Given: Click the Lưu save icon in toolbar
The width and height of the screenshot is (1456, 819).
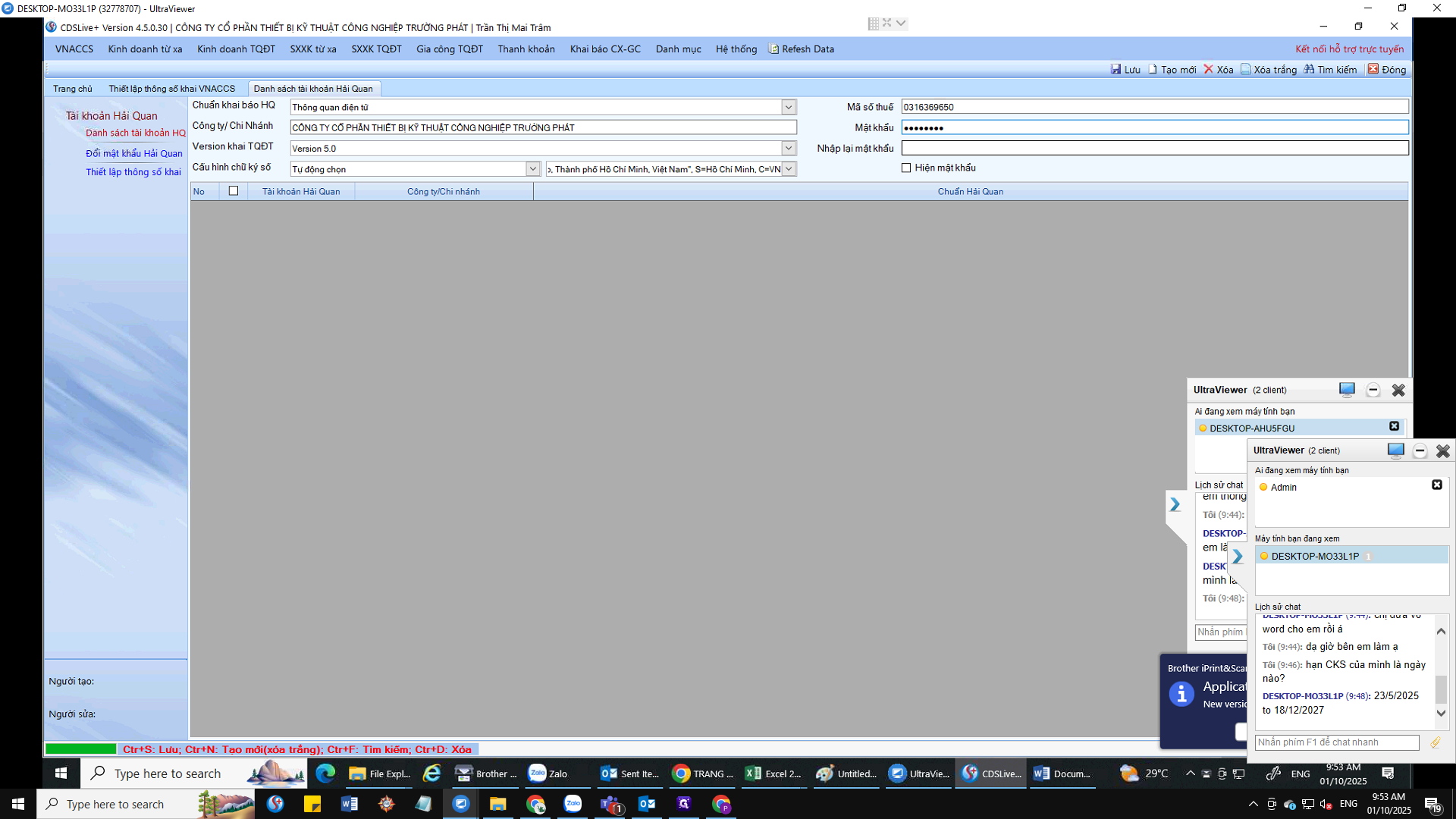Looking at the screenshot, I should [1116, 69].
